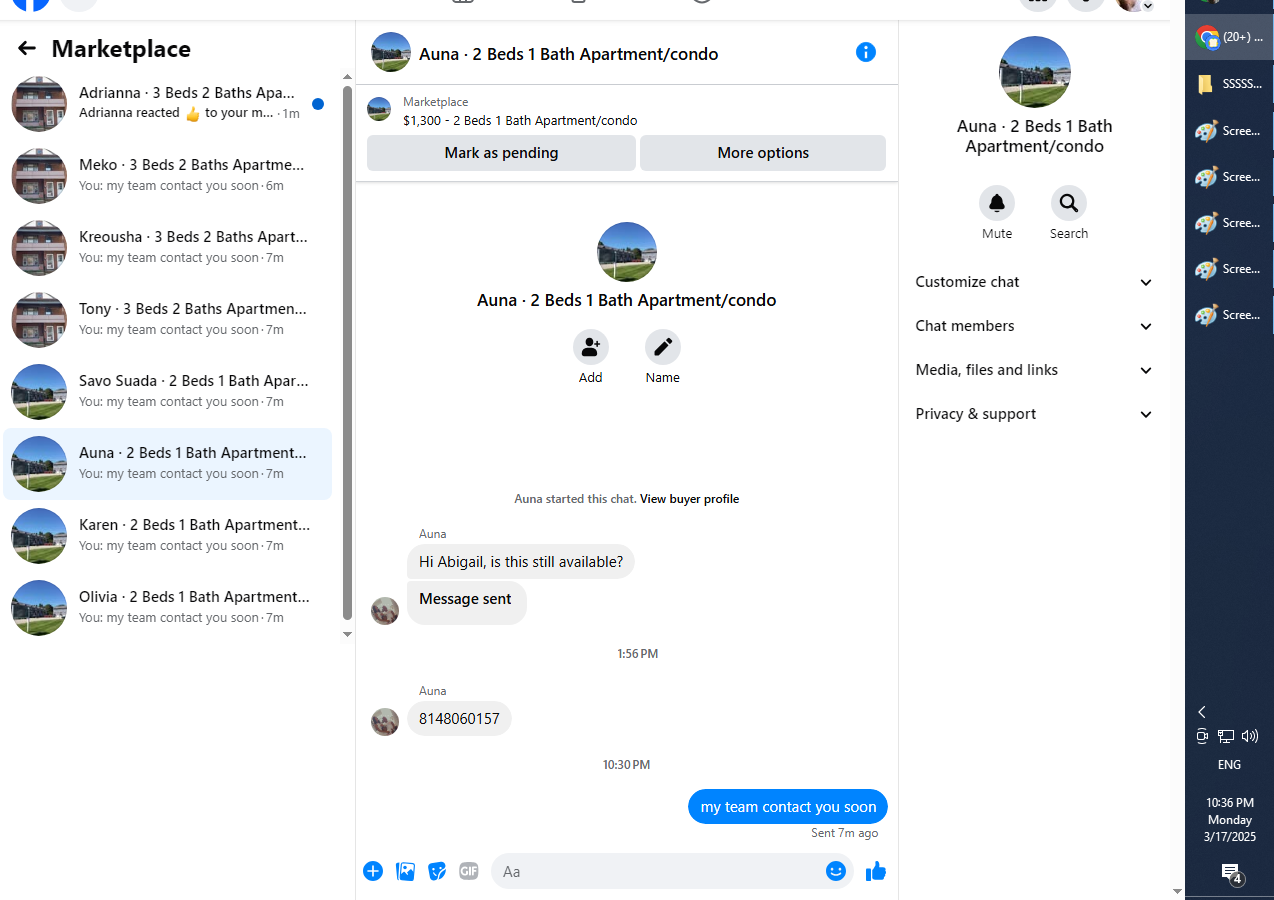Open Chrome from the taskbar

pos(1229,38)
